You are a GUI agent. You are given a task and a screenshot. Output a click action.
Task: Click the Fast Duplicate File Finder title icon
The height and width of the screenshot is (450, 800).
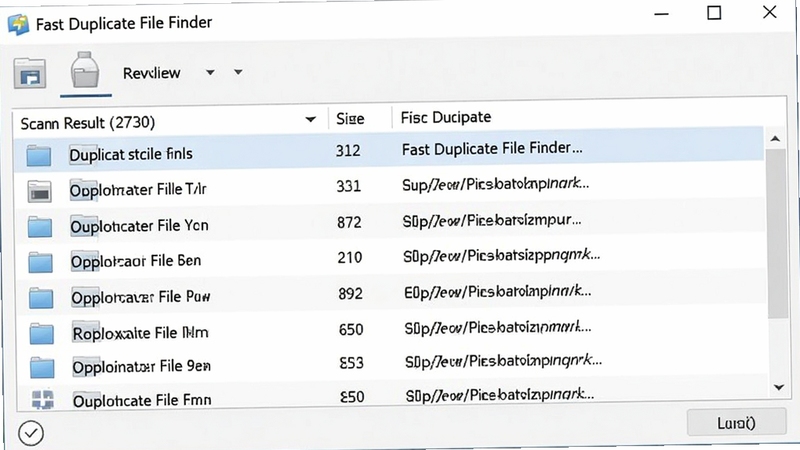point(18,24)
